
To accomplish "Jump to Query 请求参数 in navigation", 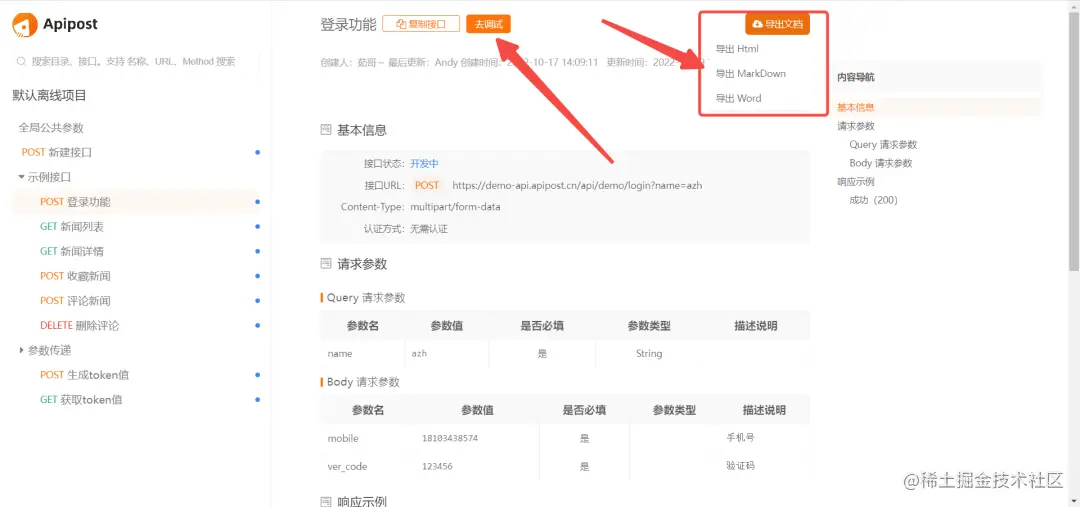I will click(883, 145).
